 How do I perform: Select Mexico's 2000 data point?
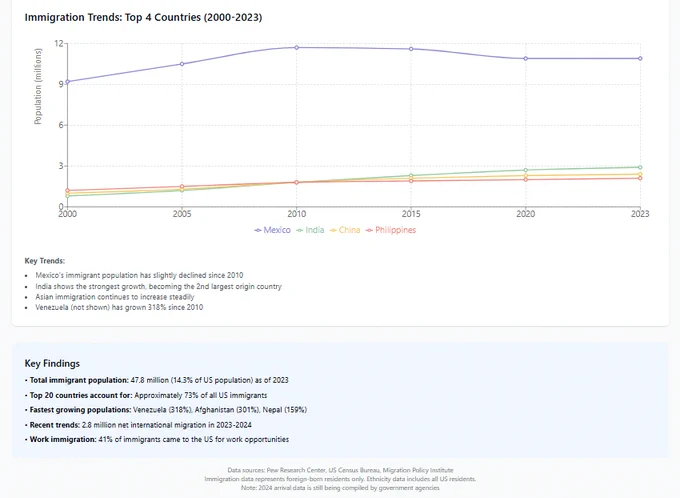click(68, 82)
